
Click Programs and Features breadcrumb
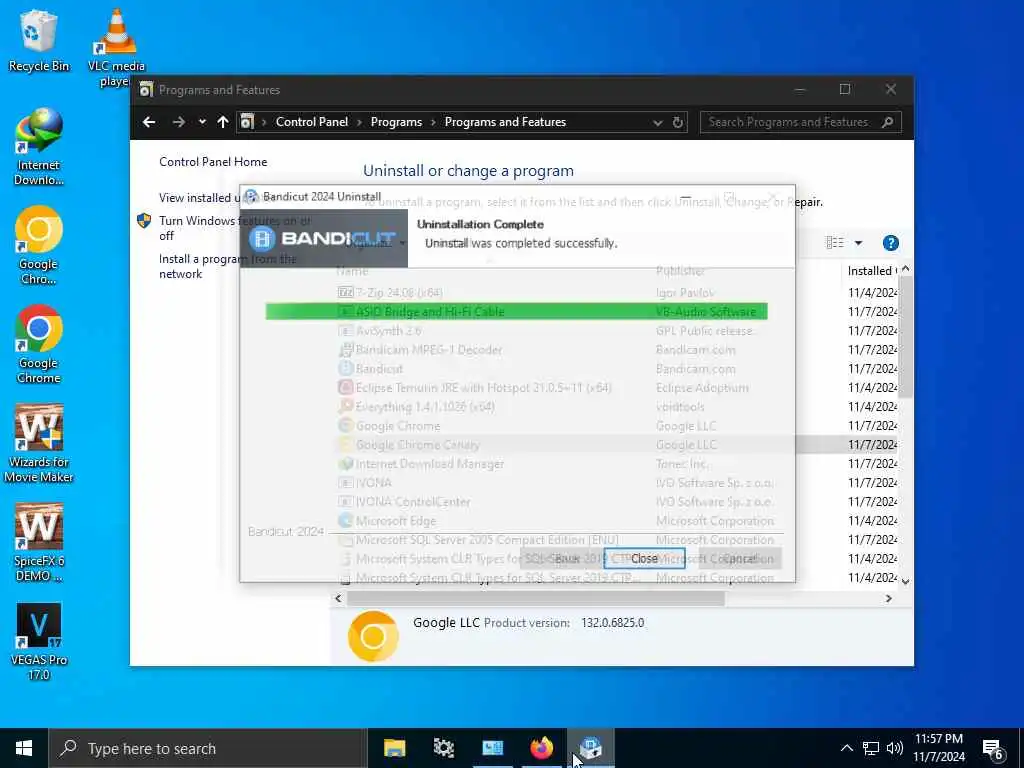(505, 122)
